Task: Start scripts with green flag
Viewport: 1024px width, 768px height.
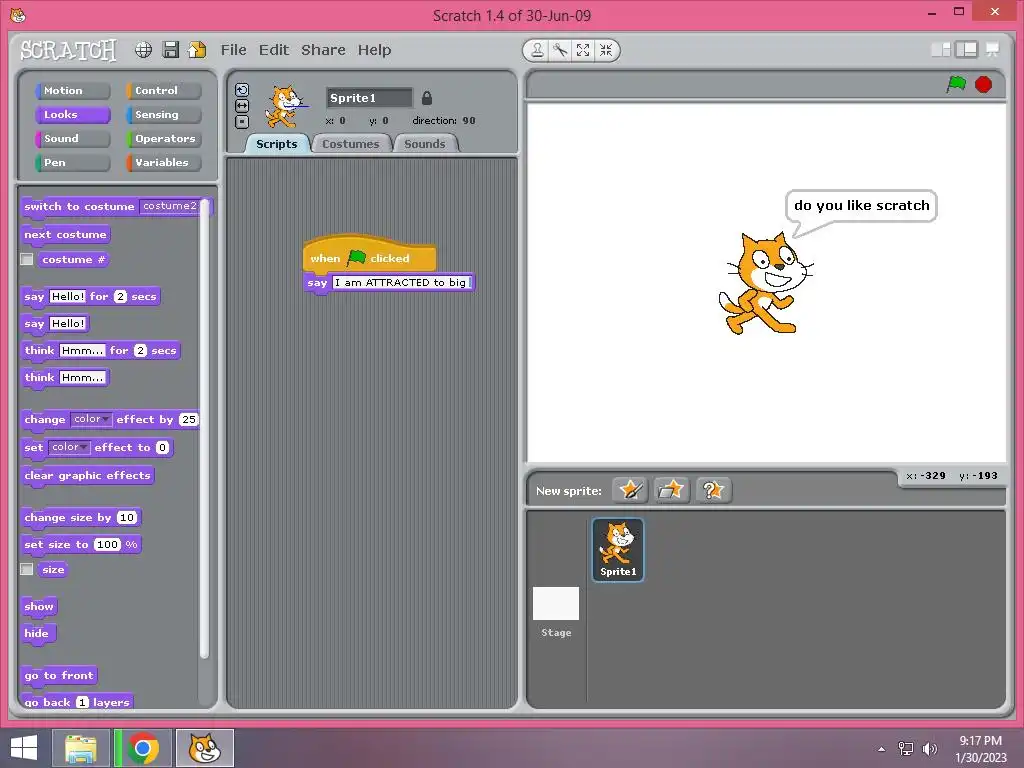Action: click(x=956, y=84)
